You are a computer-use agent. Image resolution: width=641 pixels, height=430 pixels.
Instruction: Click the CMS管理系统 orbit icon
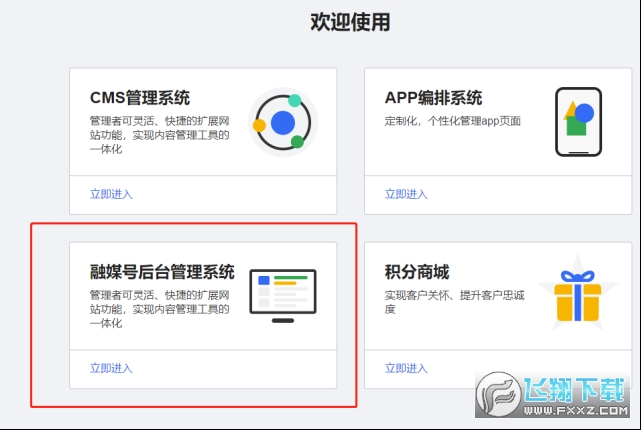coord(283,122)
